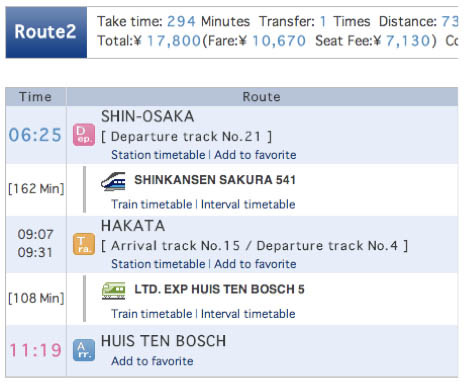The image size is (465, 386).
Task: Click the blue Arr. arrival icon
Action: (84, 350)
